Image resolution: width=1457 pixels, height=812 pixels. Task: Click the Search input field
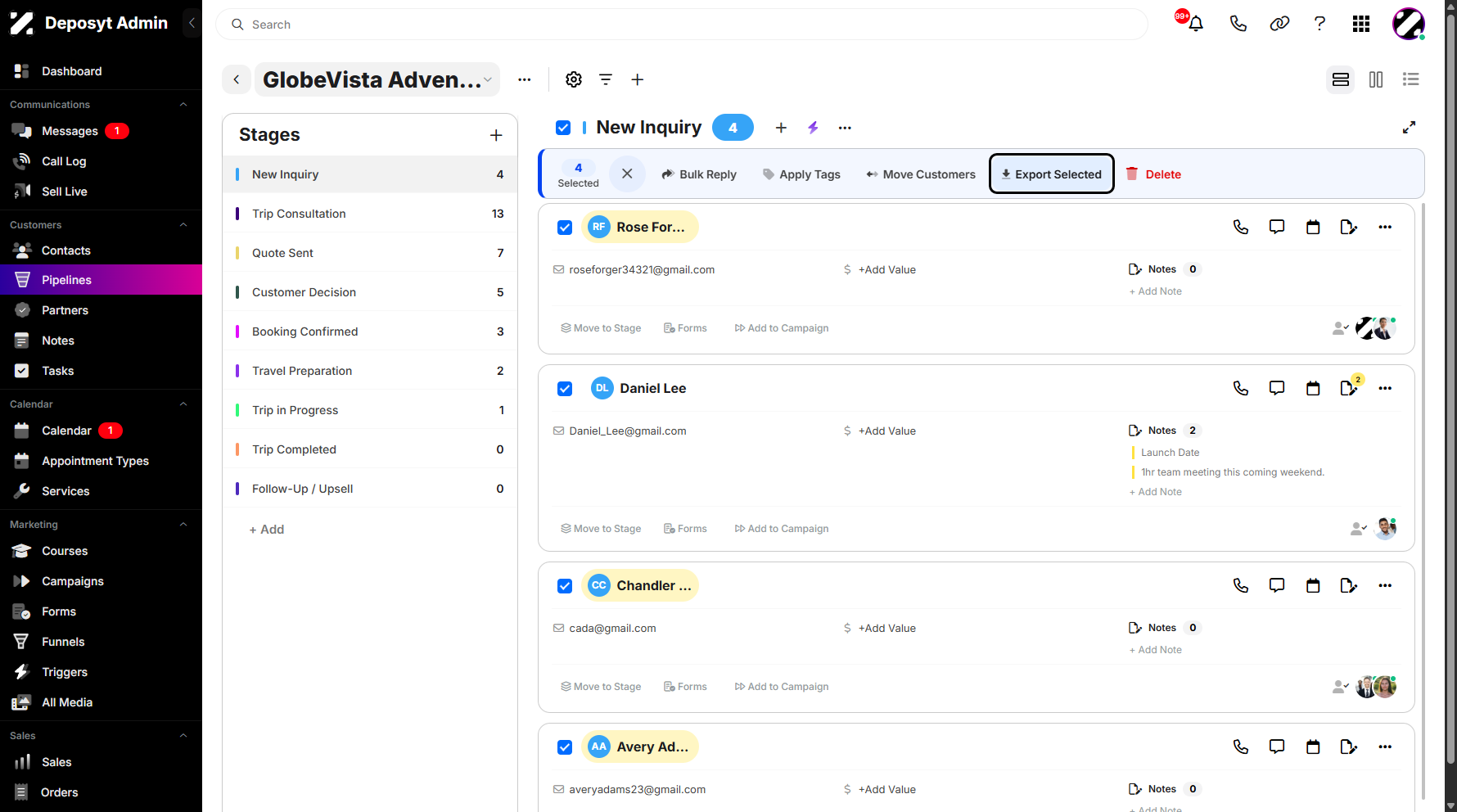(x=681, y=25)
